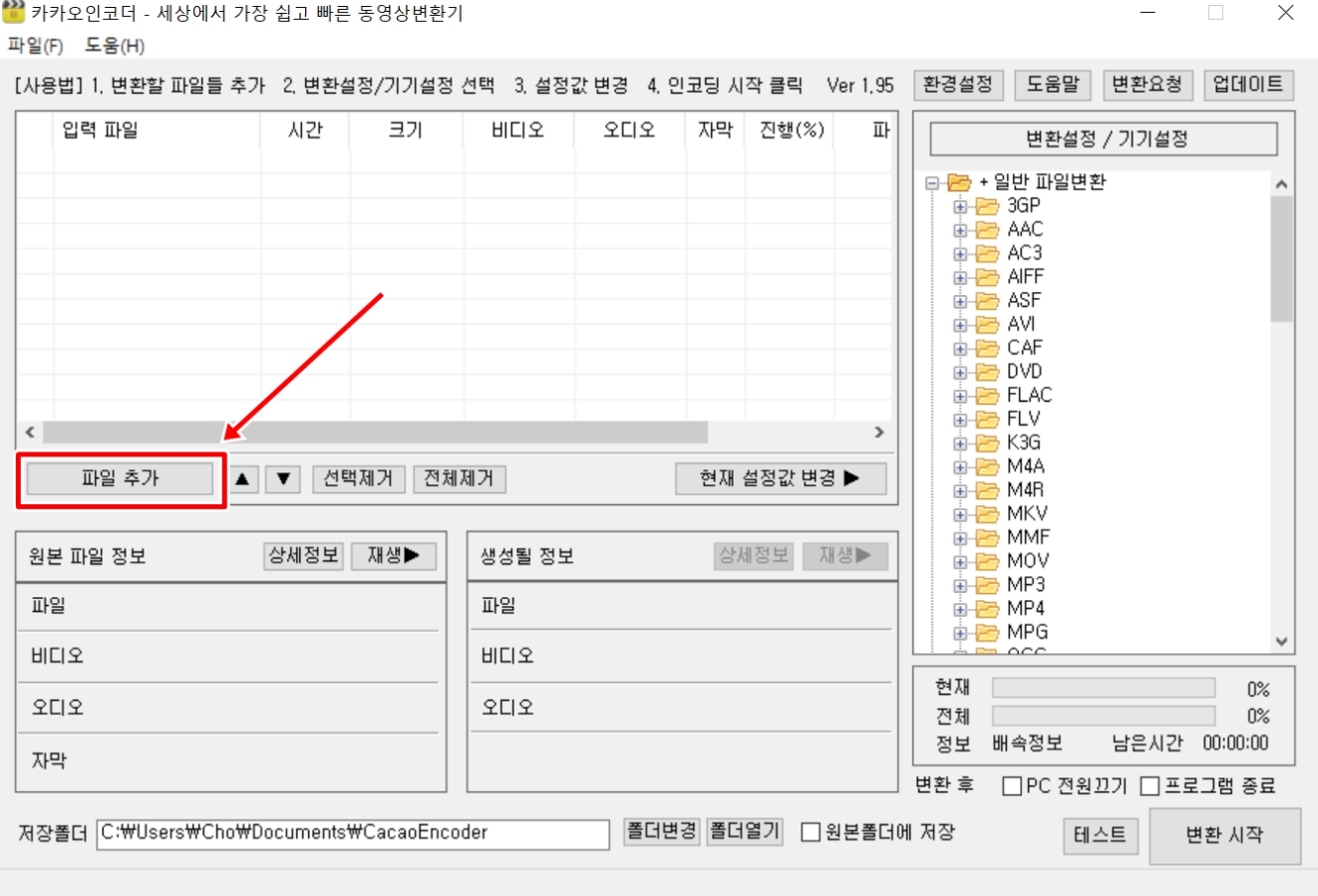
Task: Select the DVD folder icon
Action: click(987, 372)
